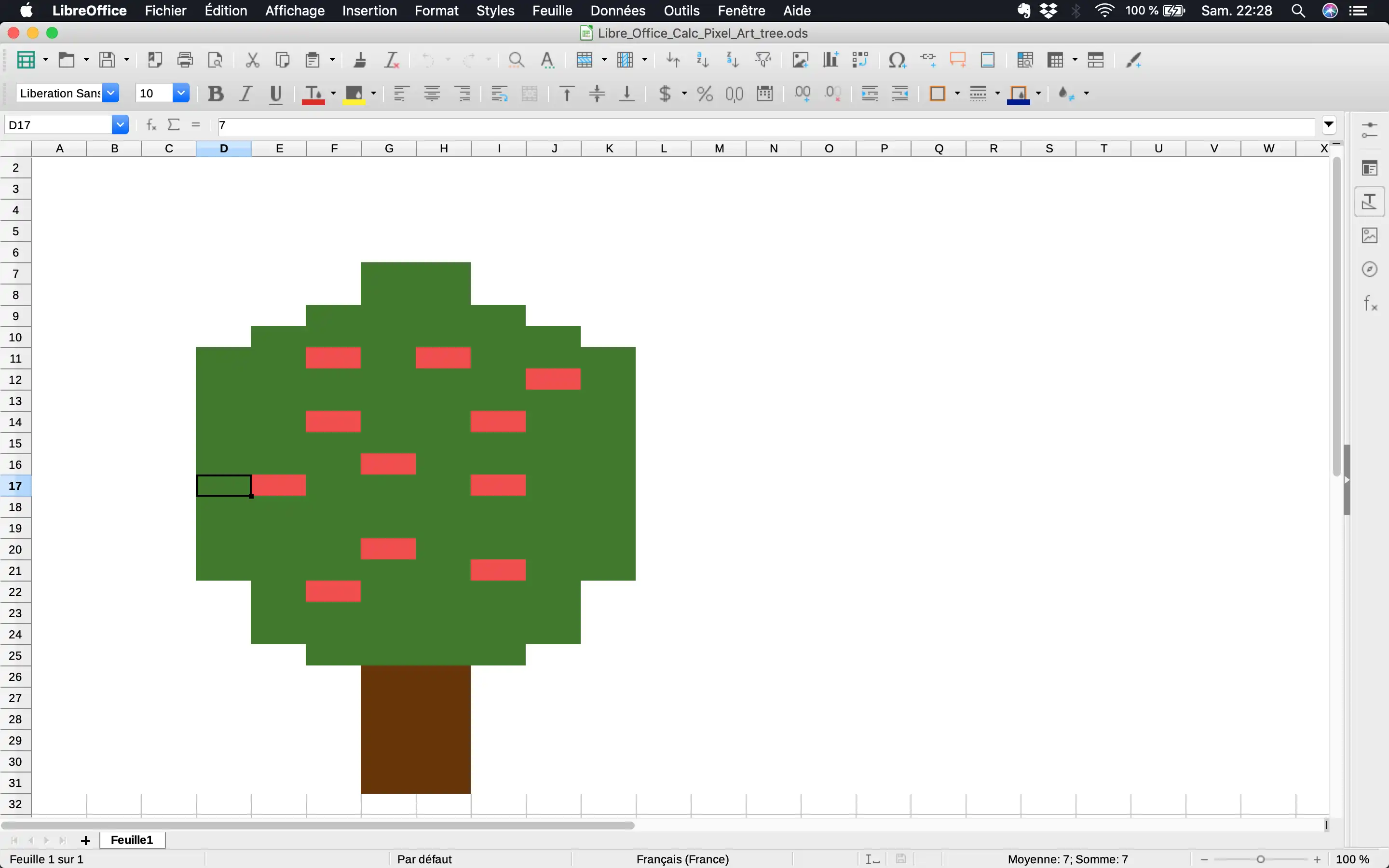Insert special character Omega icon
The image size is (1389, 868).
point(897,60)
